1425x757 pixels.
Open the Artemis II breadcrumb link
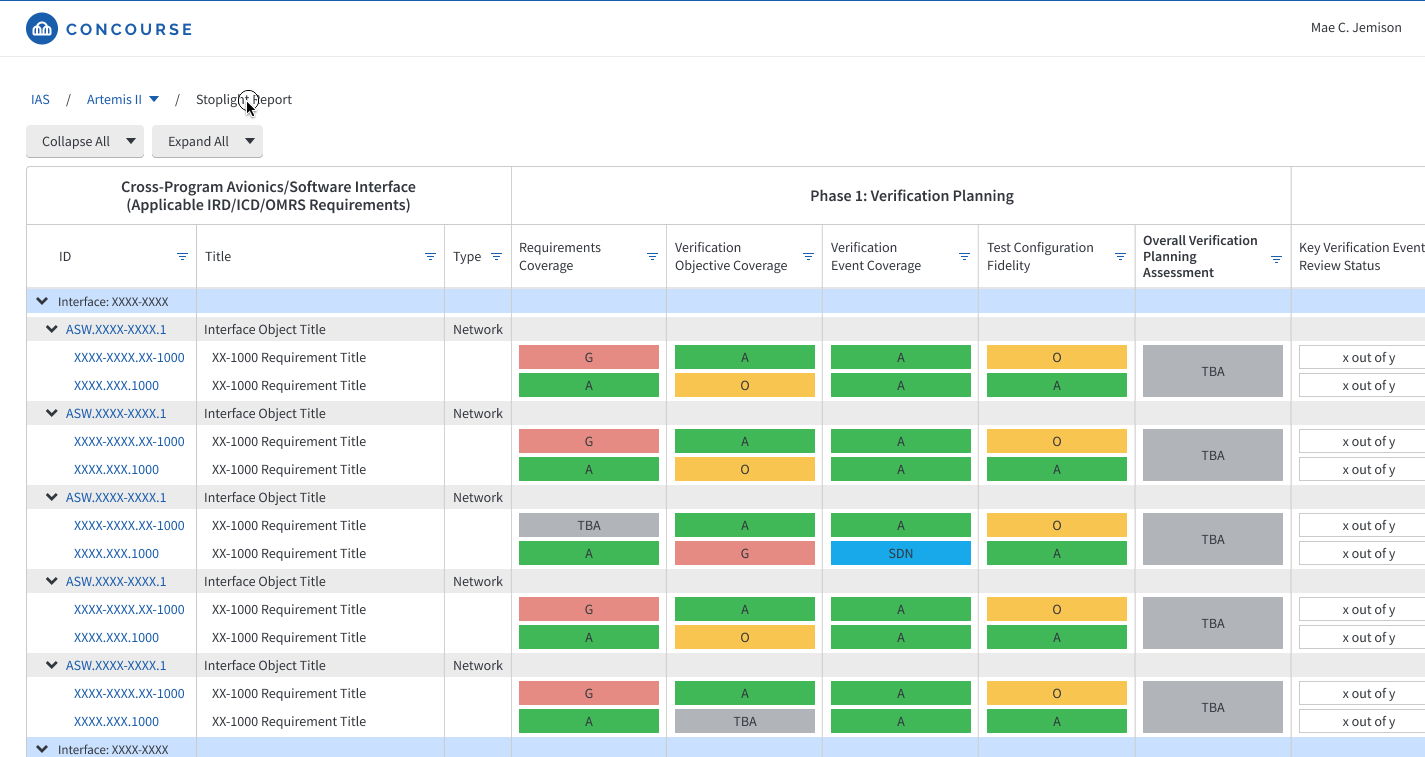pyautogui.click(x=114, y=99)
